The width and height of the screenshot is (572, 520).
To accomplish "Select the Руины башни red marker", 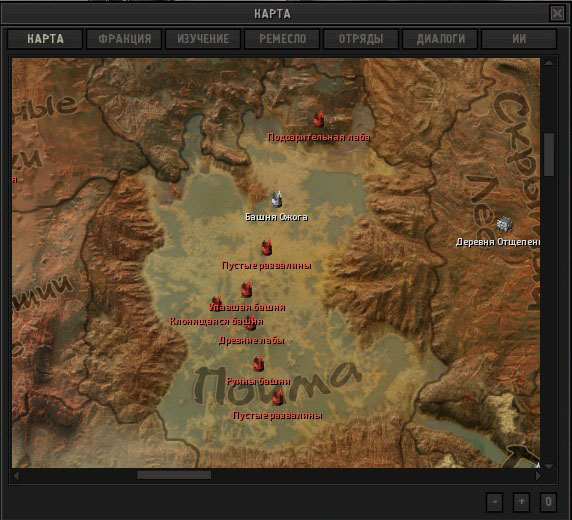I will [x=258, y=363].
